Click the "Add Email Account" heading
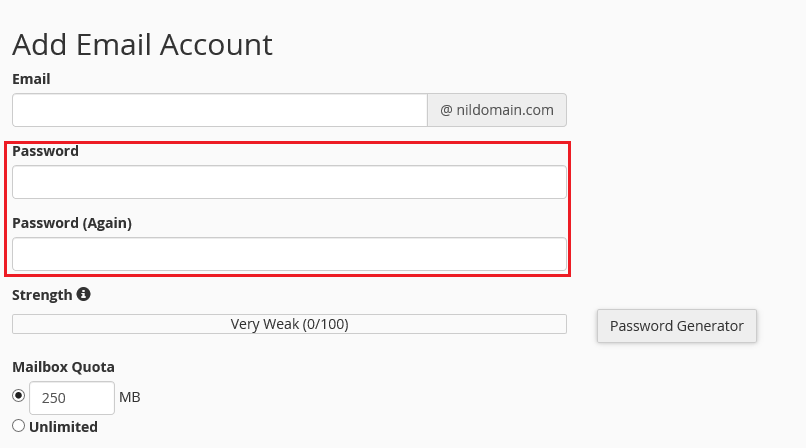This screenshot has height=448, width=806. 142,44
